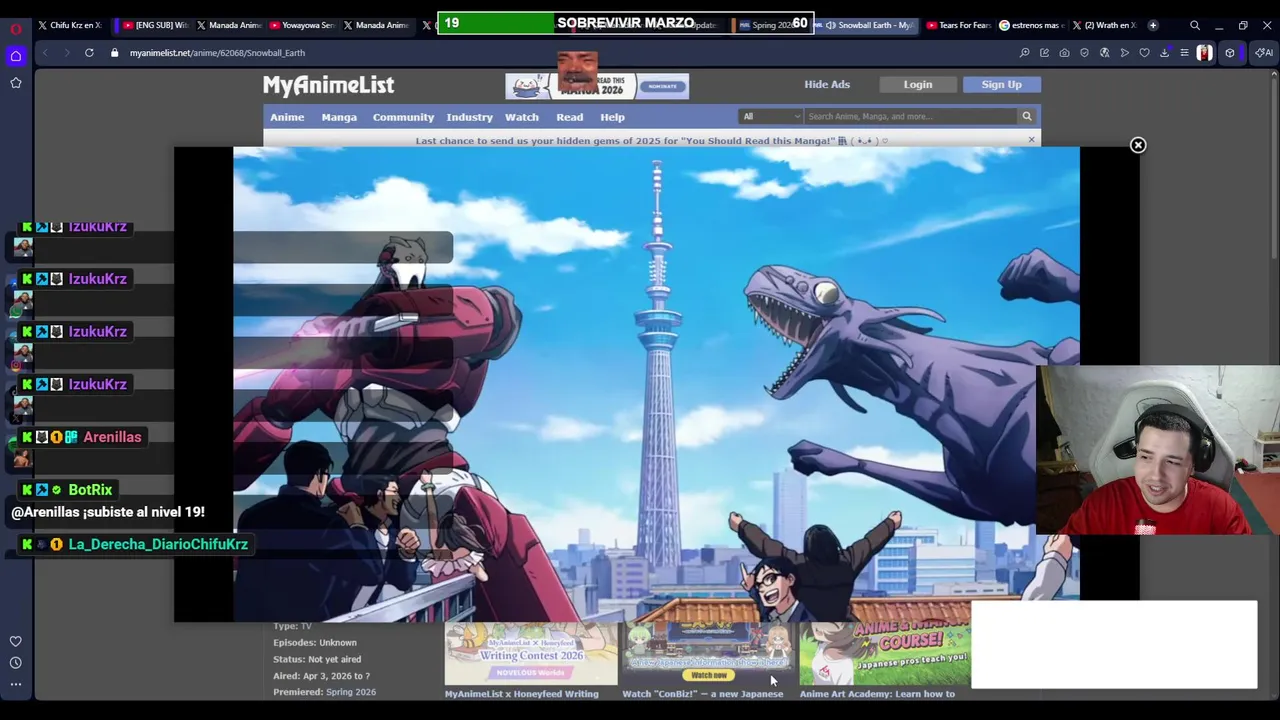
Task: Dismiss the manga announcement banner X
Action: click(1031, 140)
